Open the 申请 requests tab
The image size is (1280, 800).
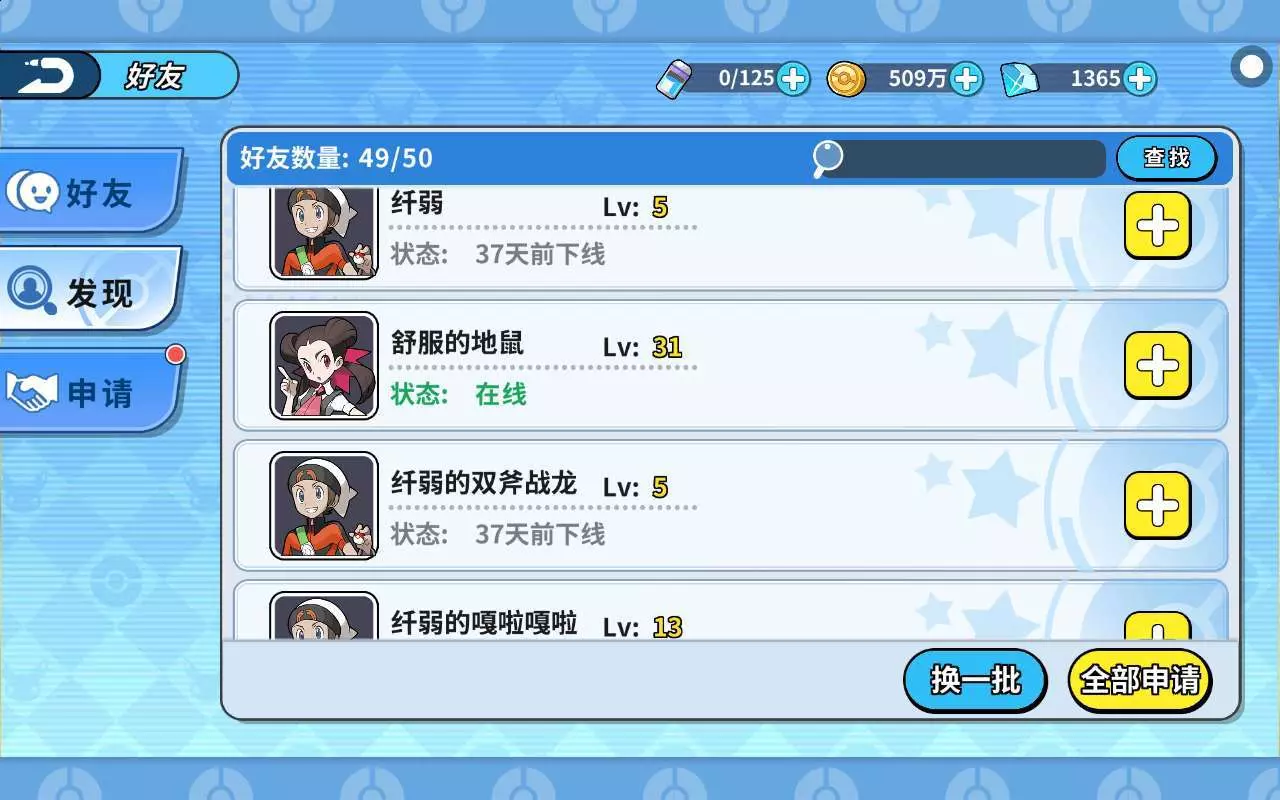click(x=90, y=391)
